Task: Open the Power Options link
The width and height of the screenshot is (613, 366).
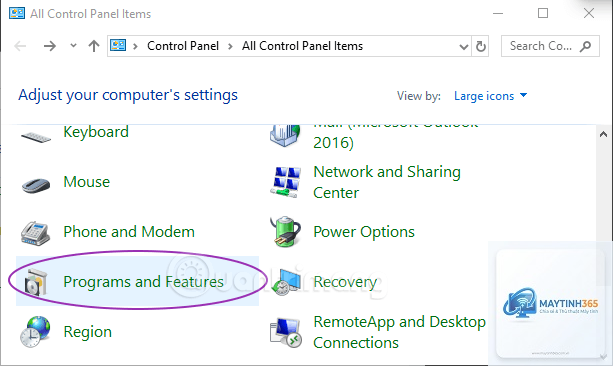Action: [364, 232]
